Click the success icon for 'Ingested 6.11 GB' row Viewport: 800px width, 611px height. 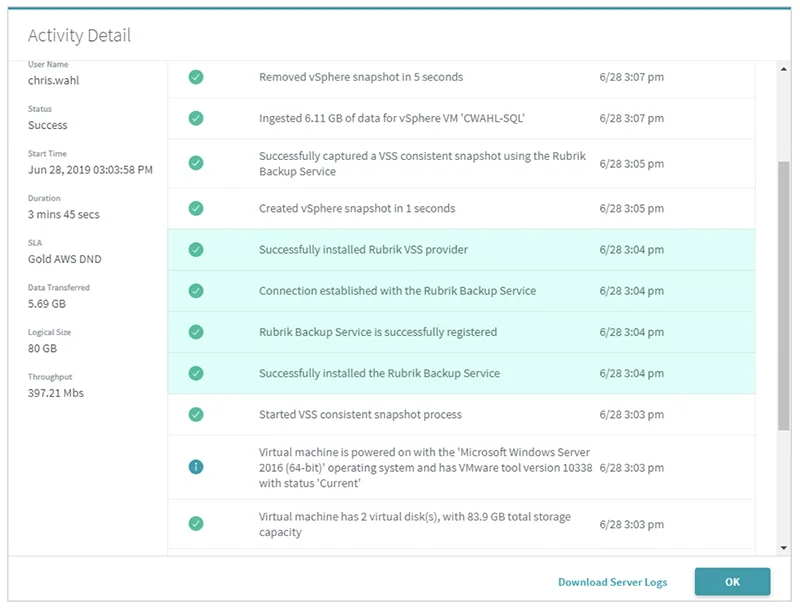click(196, 118)
